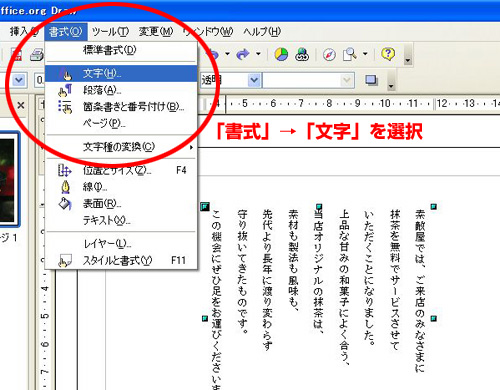
Task: Open the ヘルプ (Help) menu
Action: [x=262, y=32]
